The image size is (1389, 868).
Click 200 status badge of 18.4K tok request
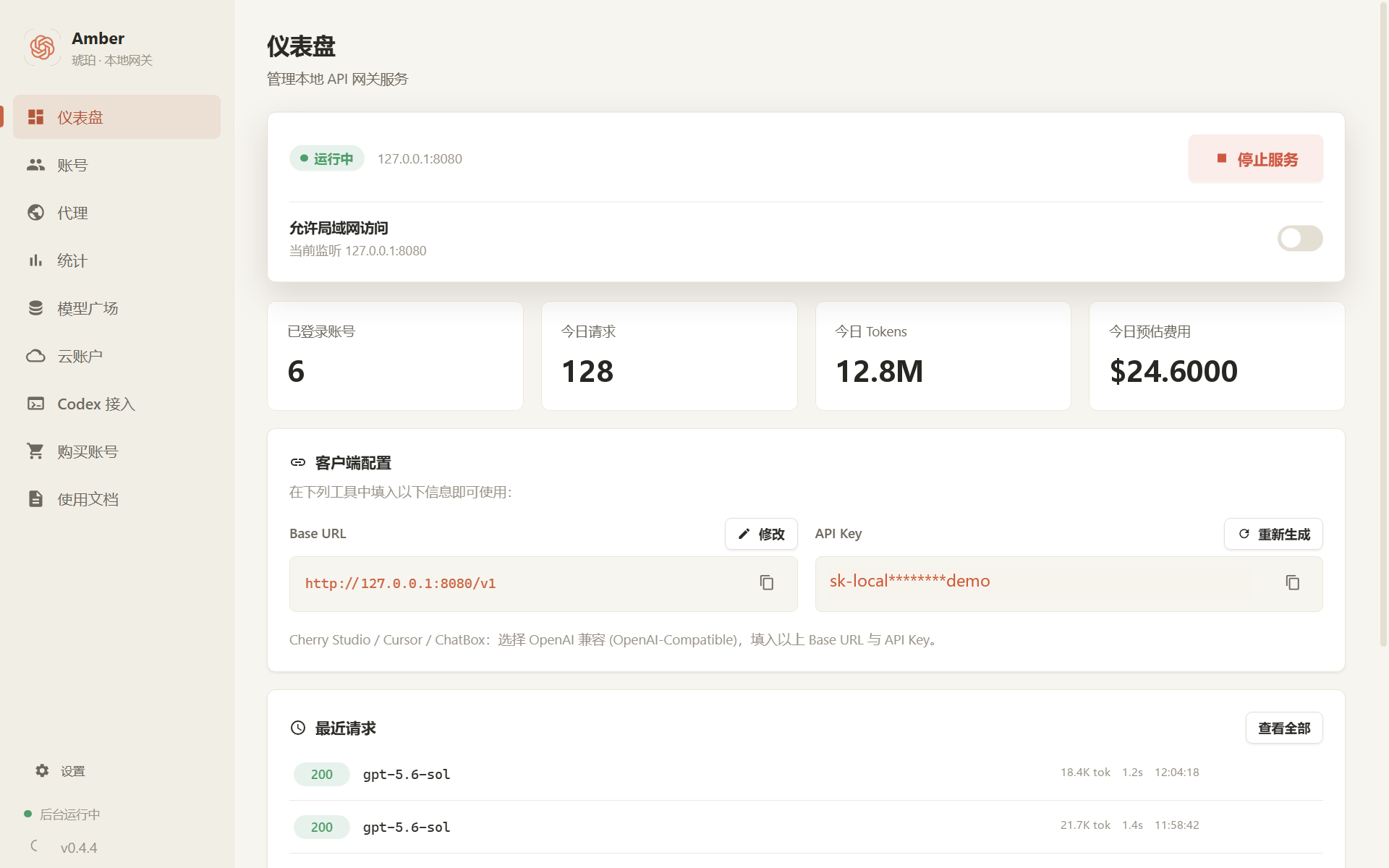(322, 774)
